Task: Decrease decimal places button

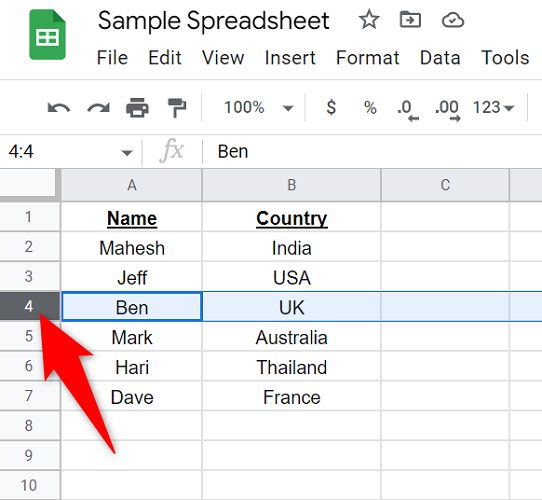Action: pos(407,110)
